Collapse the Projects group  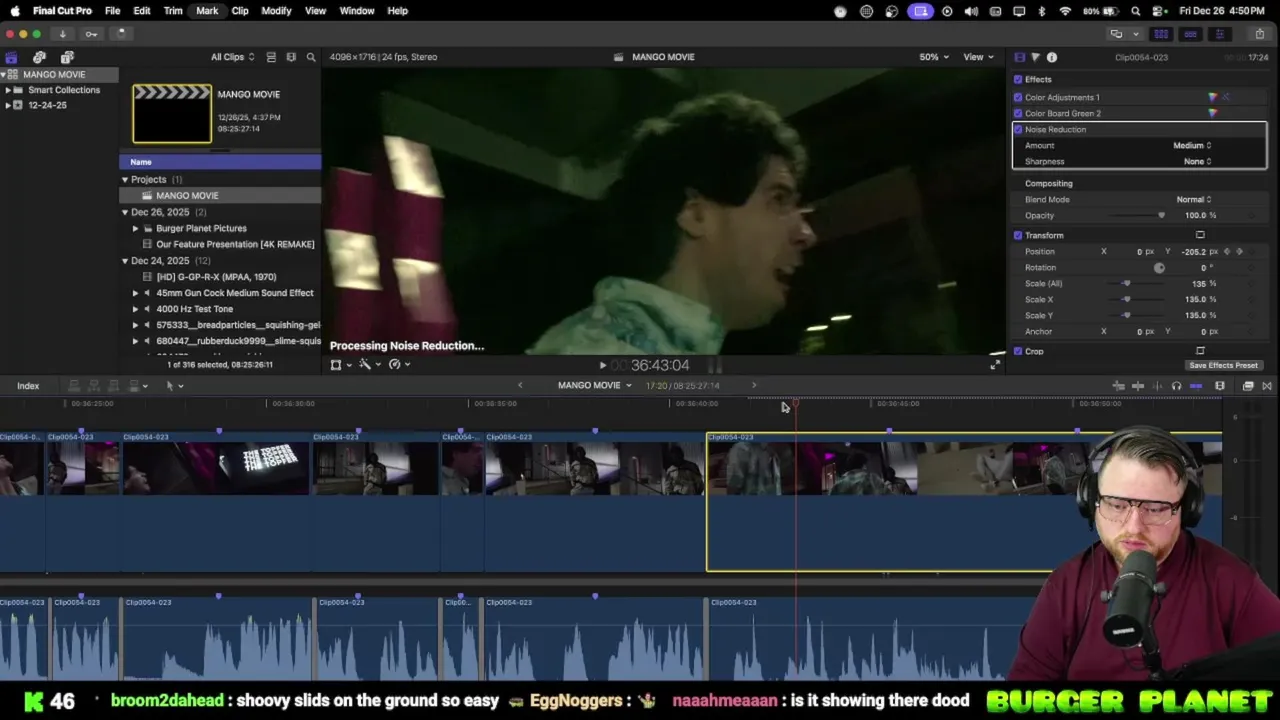pyautogui.click(x=125, y=180)
